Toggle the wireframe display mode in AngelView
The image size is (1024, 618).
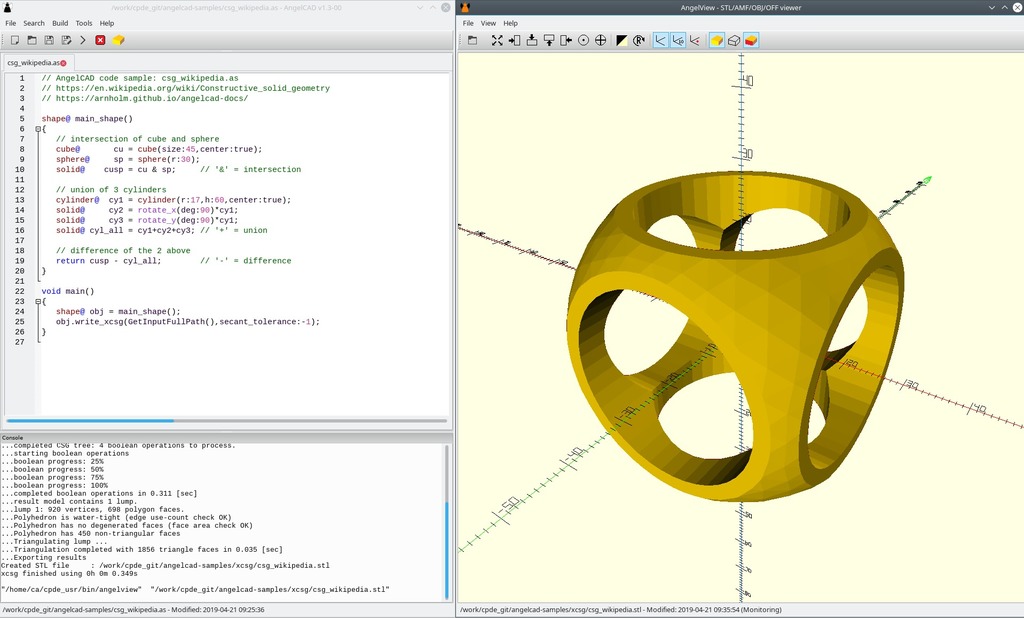[735, 40]
